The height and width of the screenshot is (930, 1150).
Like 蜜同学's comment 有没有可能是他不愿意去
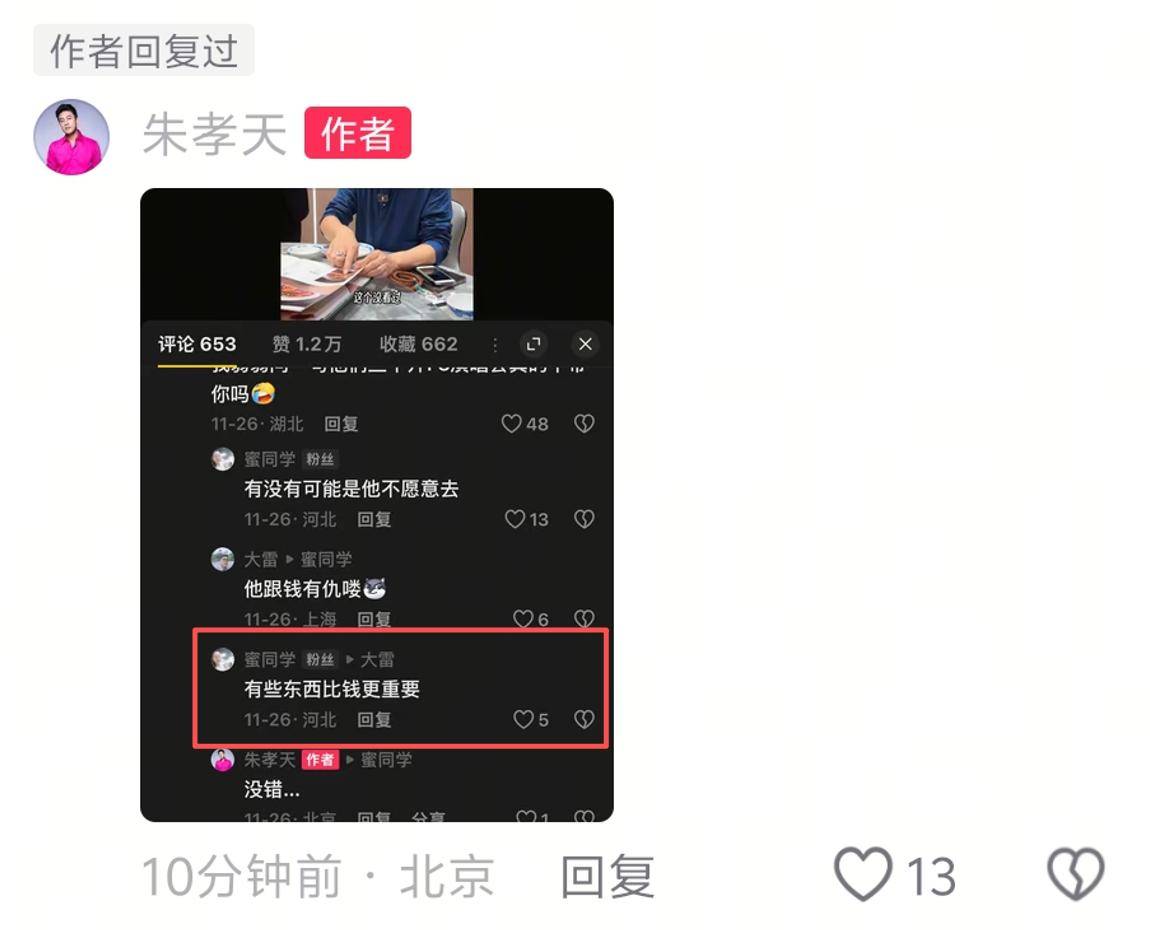tap(515, 519)
